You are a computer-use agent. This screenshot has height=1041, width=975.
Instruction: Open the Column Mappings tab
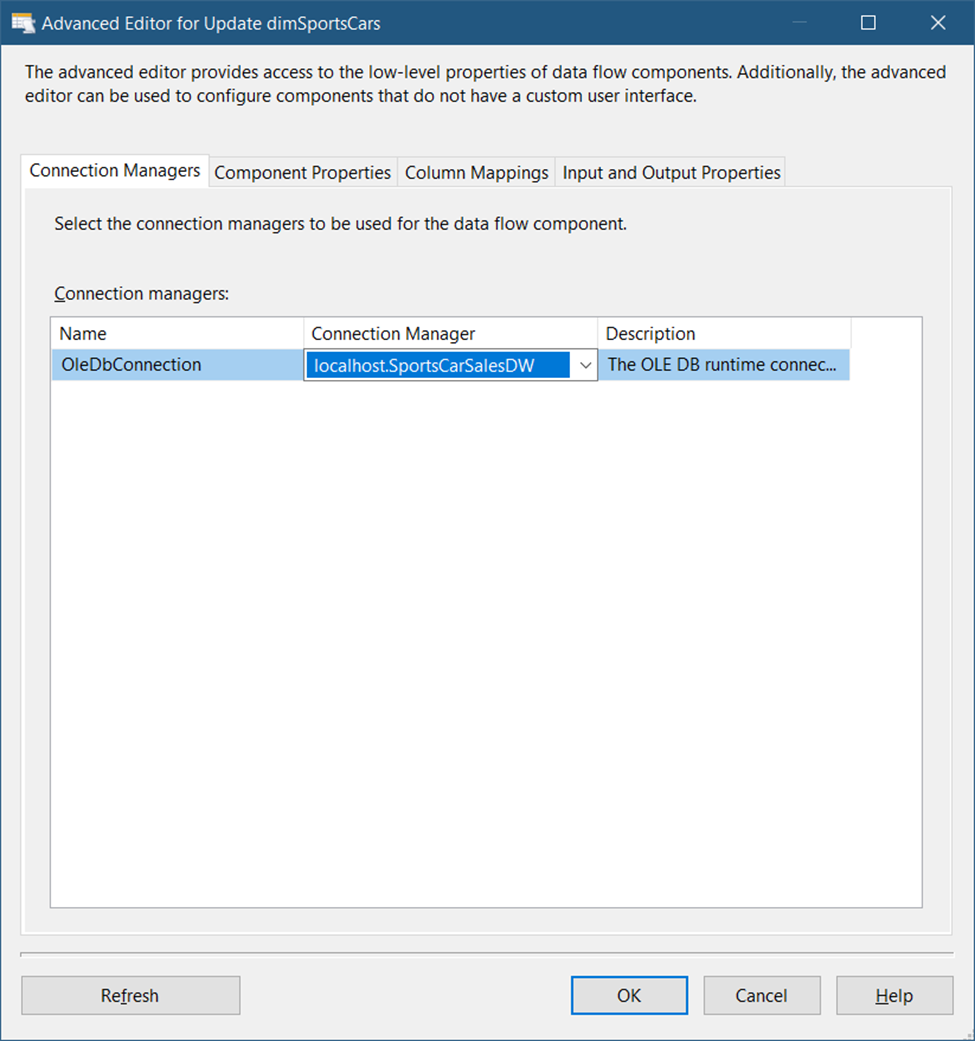476,172
